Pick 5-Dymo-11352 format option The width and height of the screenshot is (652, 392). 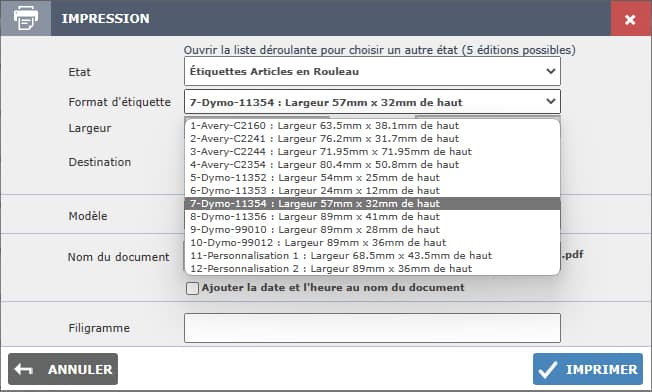372,178
